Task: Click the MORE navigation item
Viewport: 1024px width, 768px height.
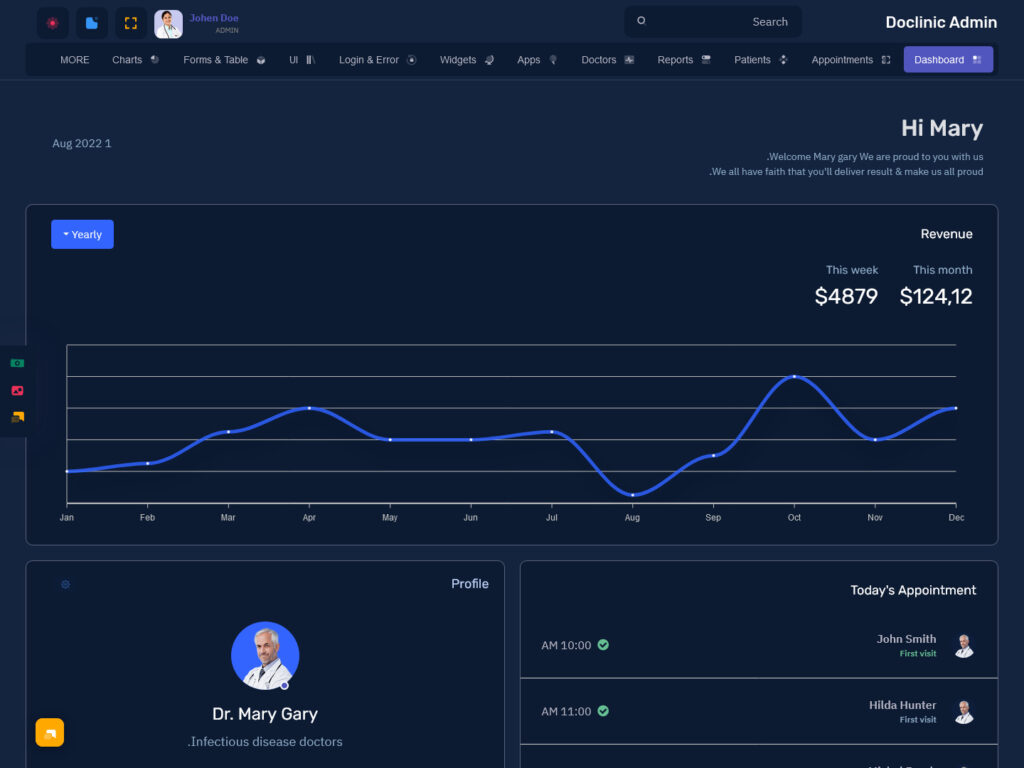Action: 74,60
